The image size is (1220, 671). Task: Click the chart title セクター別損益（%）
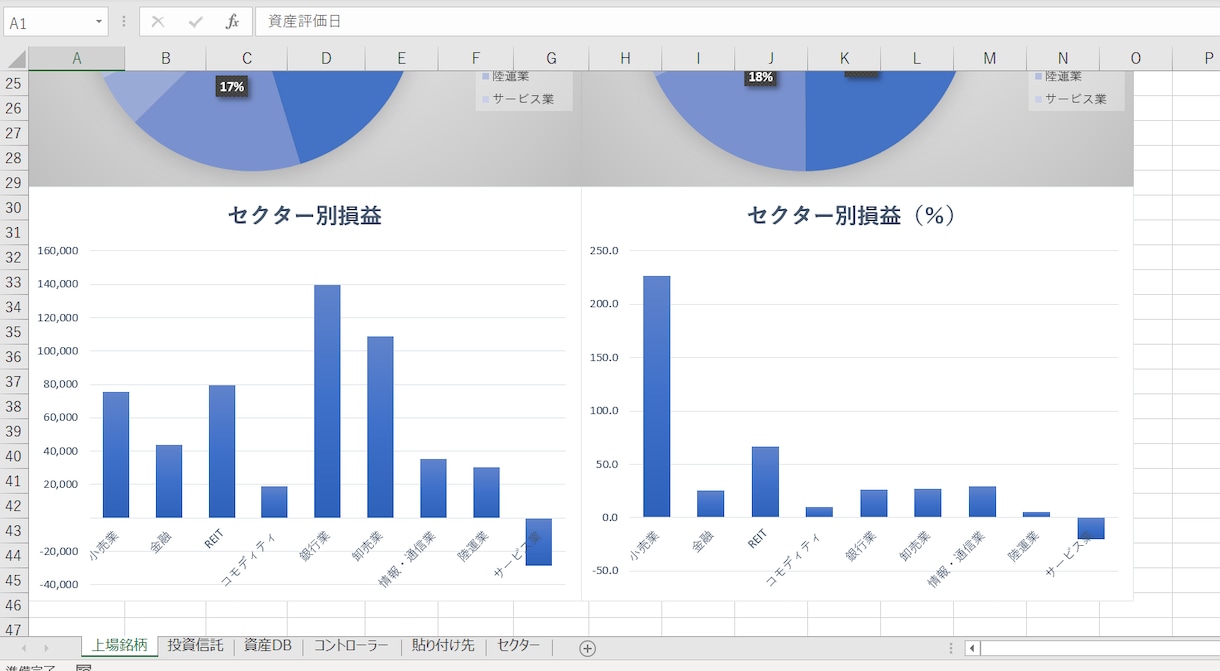(x=852, y=215)
